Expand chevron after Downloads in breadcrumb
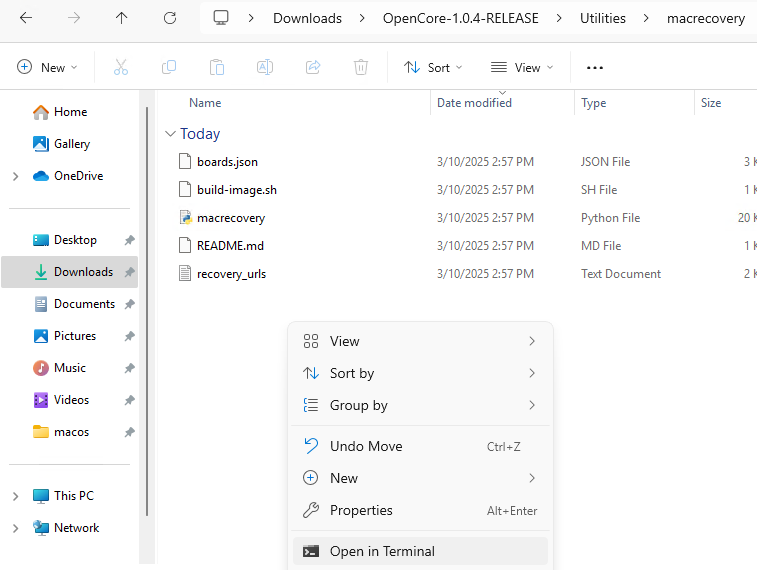Viewport: 757px width, 570px height. [x=362, y=18]
